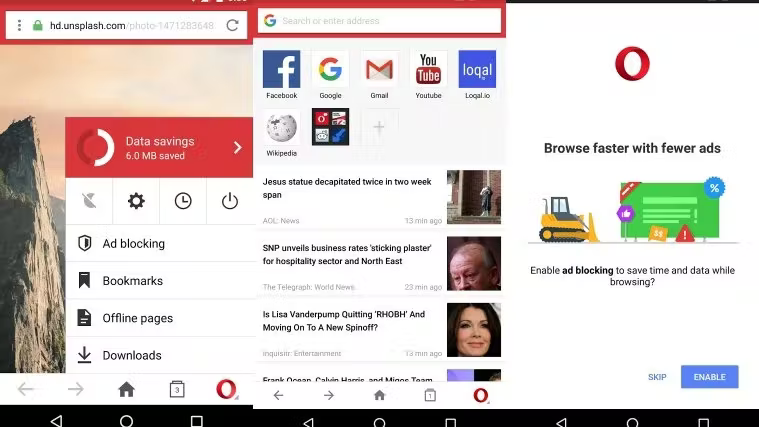Open Offline pages menu entry
This screenshot has width=759, height=427.
159,318
